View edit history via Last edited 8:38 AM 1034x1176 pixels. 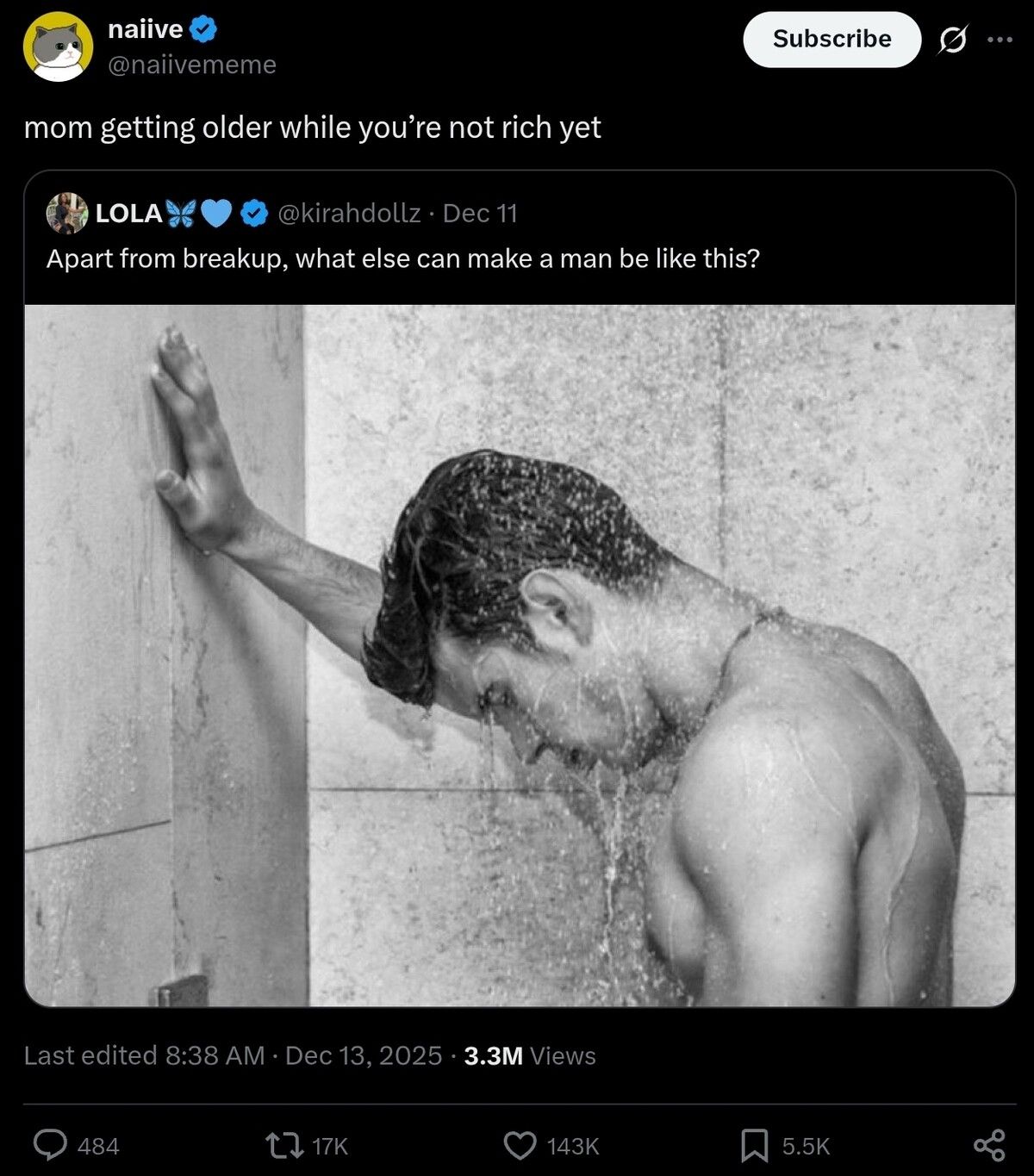[x=144, y=1055]
